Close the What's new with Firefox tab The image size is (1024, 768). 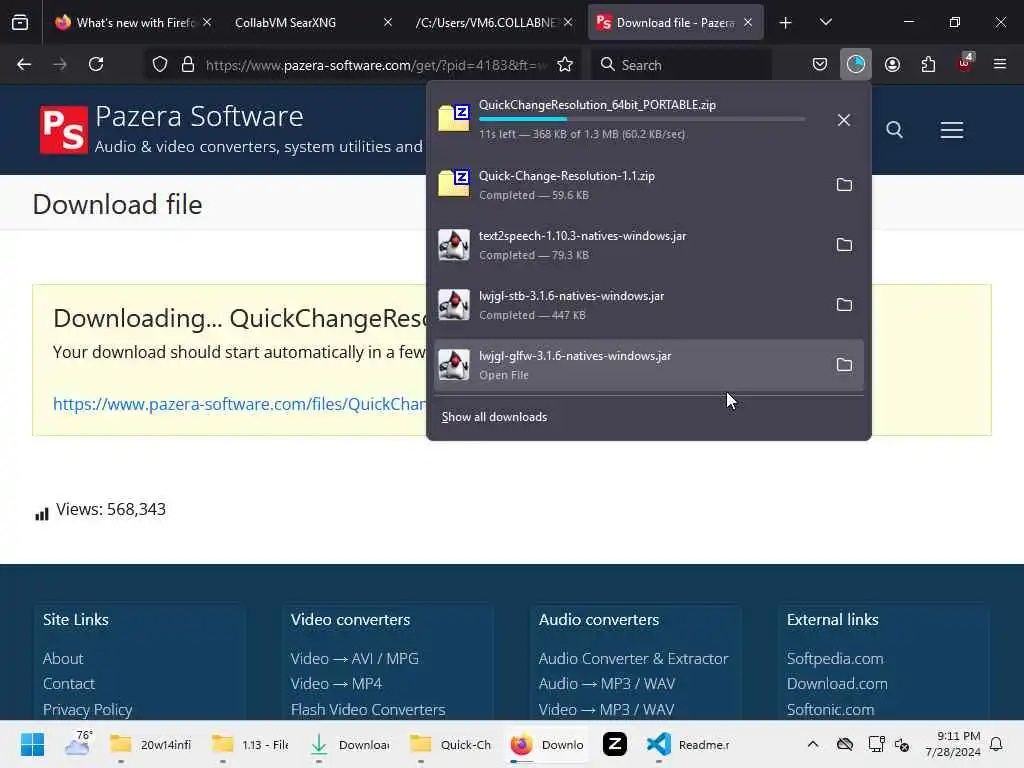(207, 23)
